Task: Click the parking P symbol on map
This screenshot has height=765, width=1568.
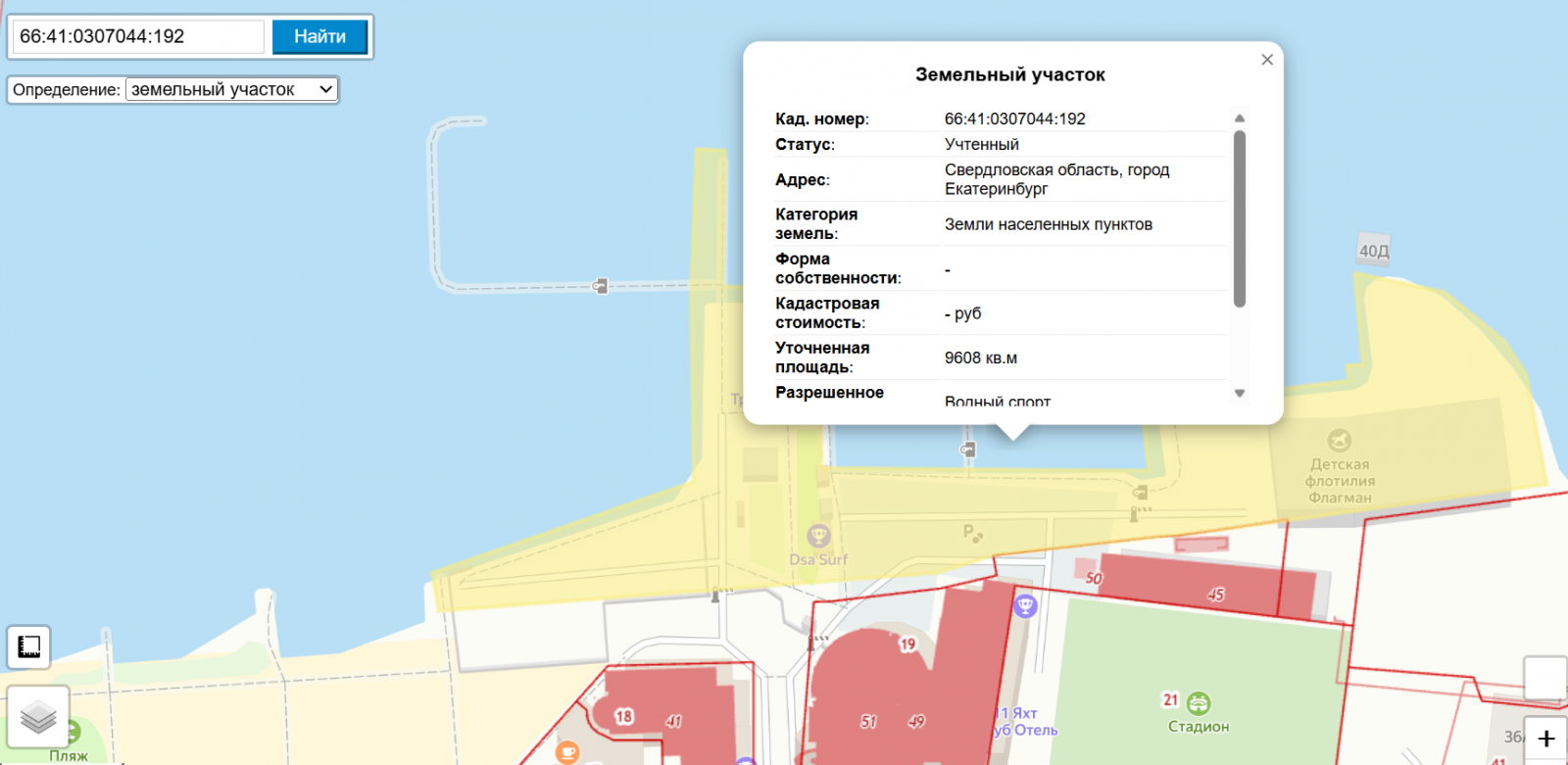Action: [970, 533]
